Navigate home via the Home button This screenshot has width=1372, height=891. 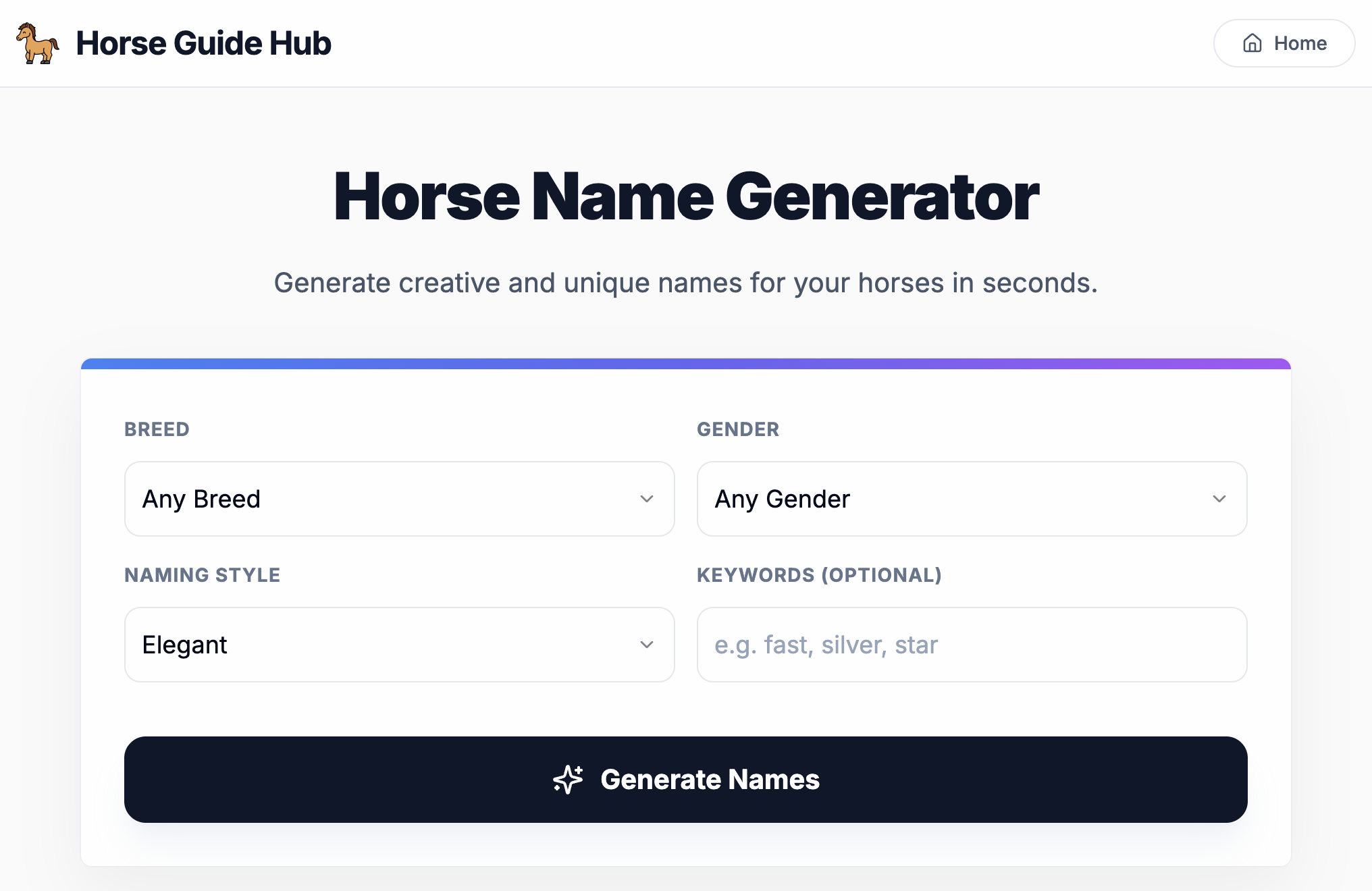point(1284,43)
